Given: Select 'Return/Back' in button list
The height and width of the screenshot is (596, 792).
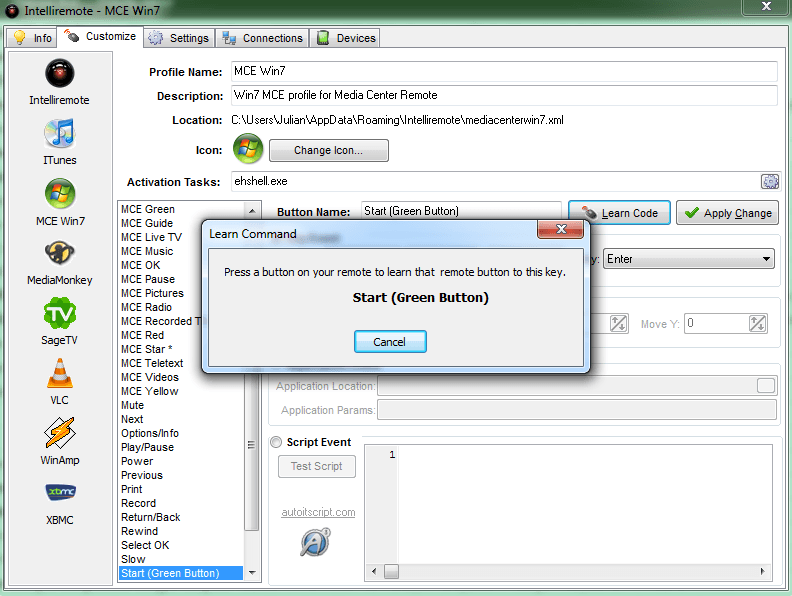Looking at the screenshot, I should [x=151, y=517].
